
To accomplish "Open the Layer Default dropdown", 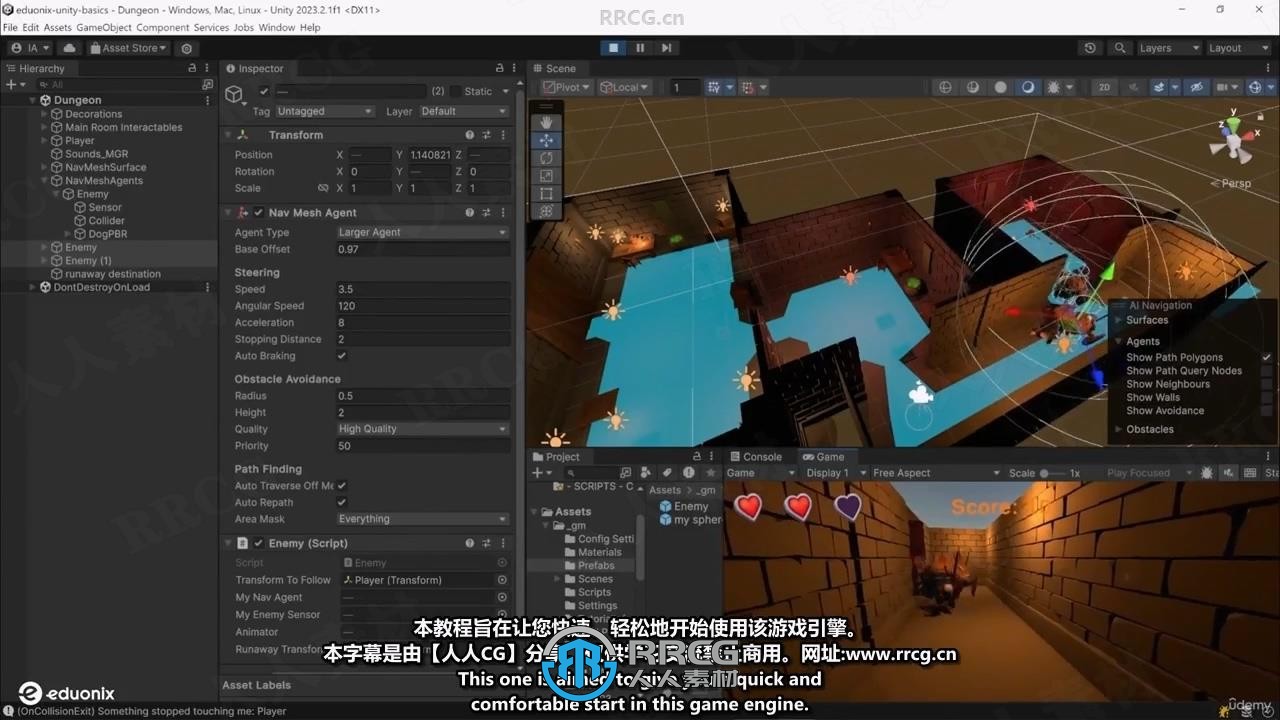I will pyautogui.click(x=463, y=111).
